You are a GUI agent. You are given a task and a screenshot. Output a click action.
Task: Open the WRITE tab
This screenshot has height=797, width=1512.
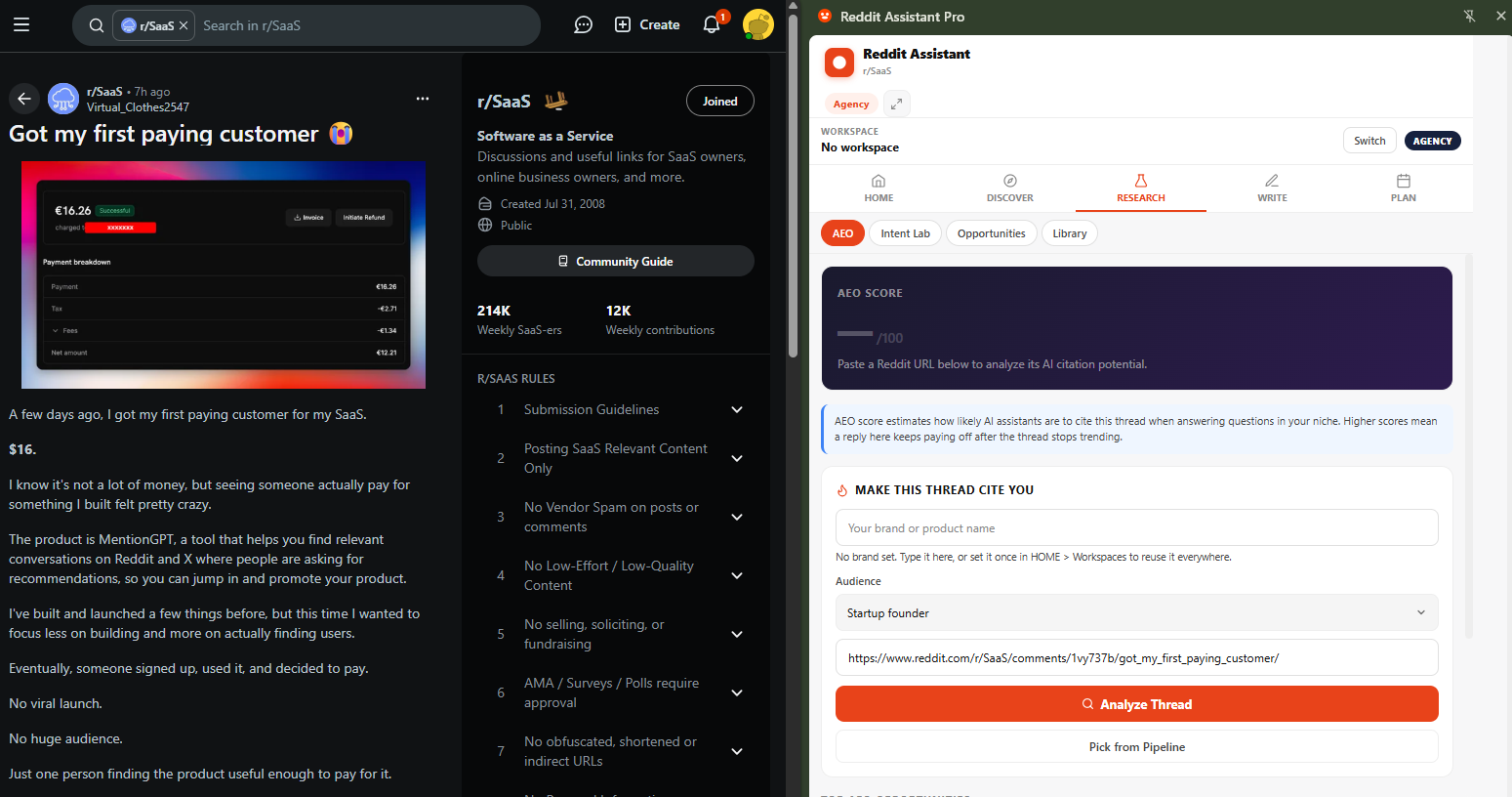coord(1272,188)
